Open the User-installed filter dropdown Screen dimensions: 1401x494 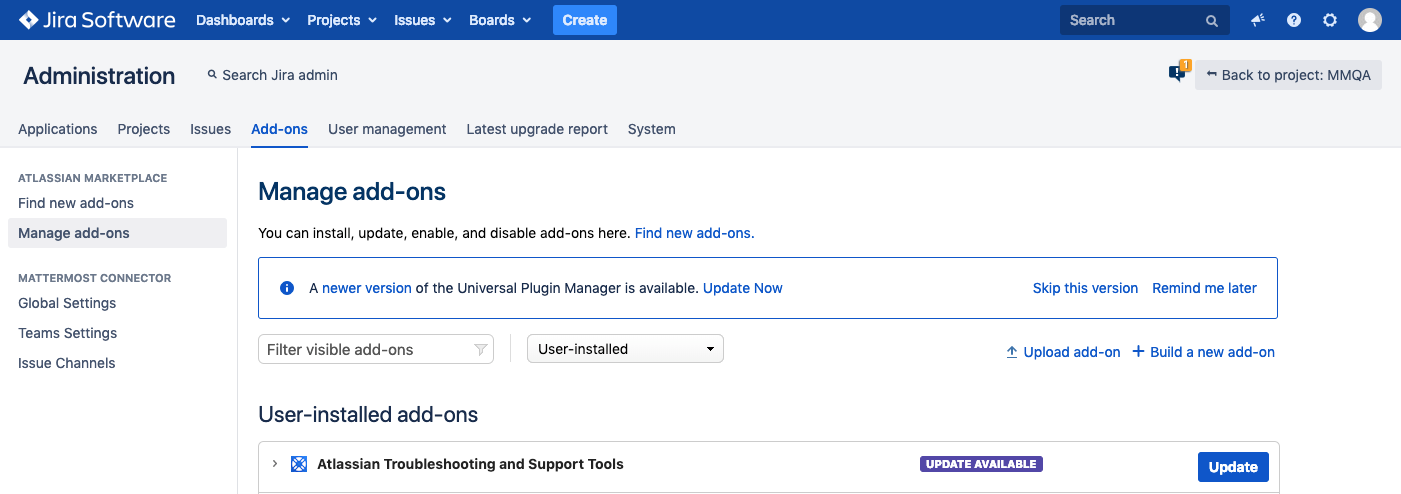click(x=625, y=349)
